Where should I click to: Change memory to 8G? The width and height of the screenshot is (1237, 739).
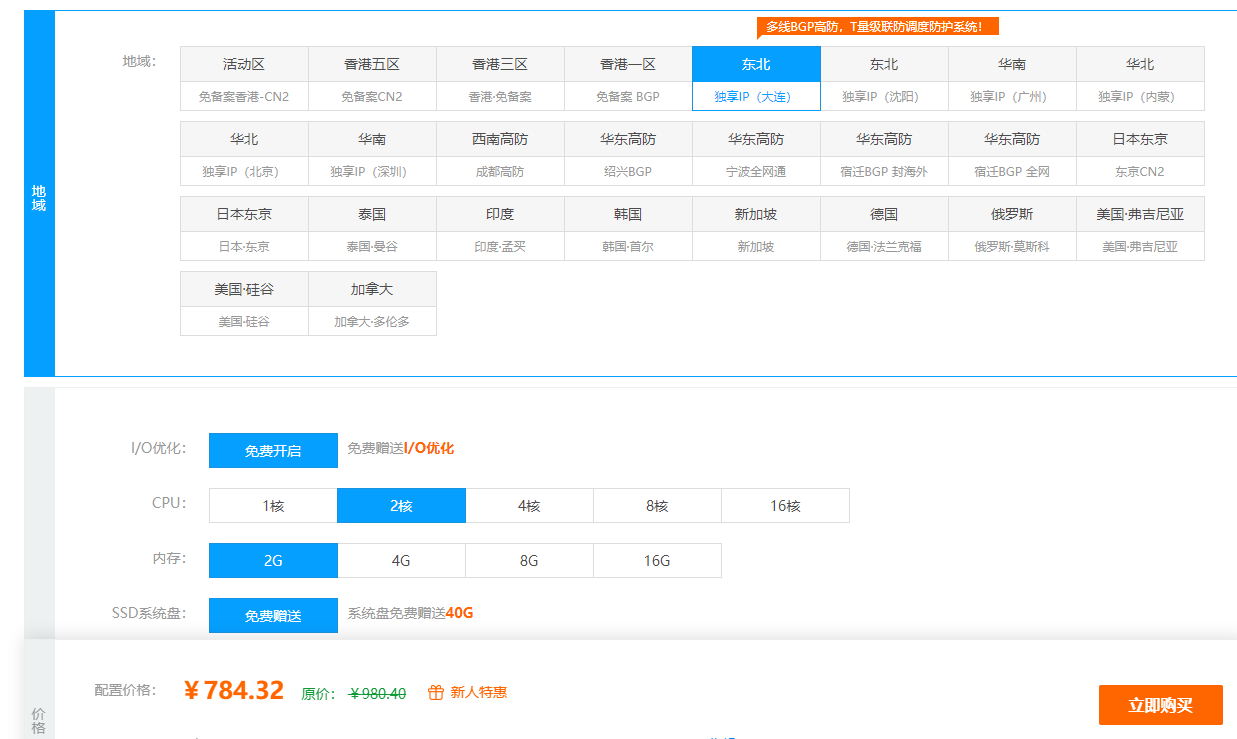tap(529, 560)
